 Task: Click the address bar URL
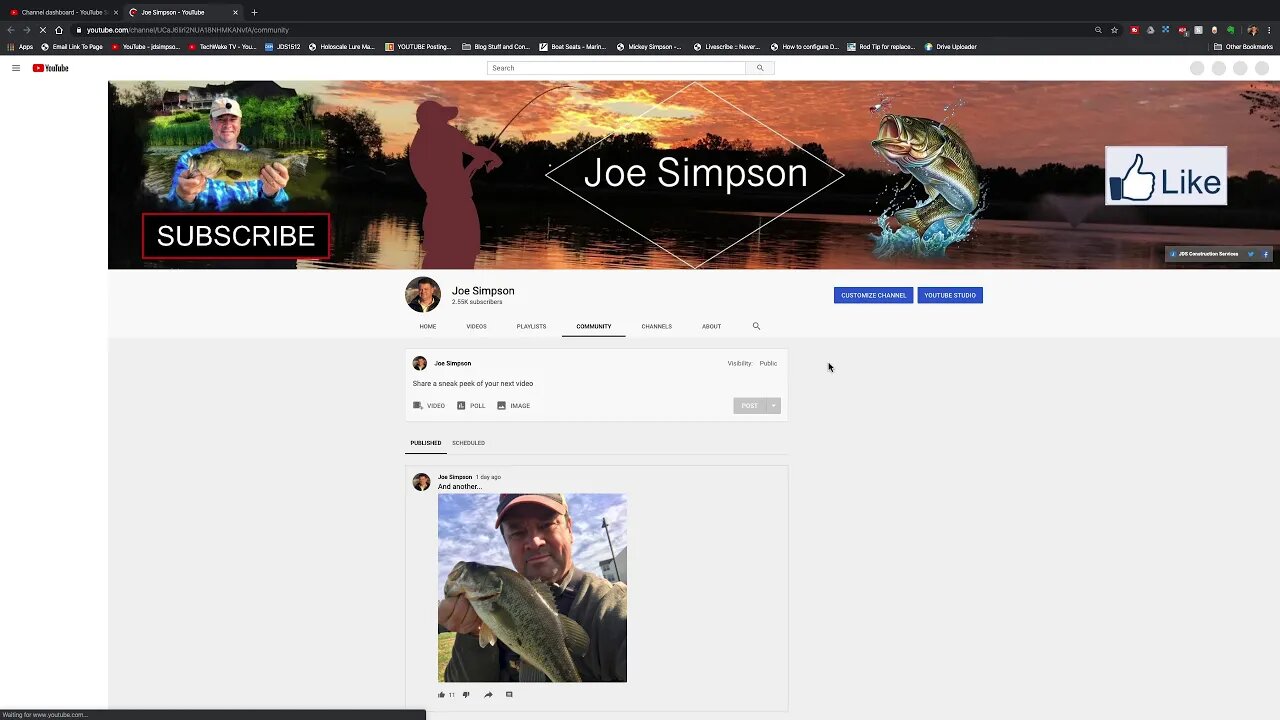click(x=187, y=30)
